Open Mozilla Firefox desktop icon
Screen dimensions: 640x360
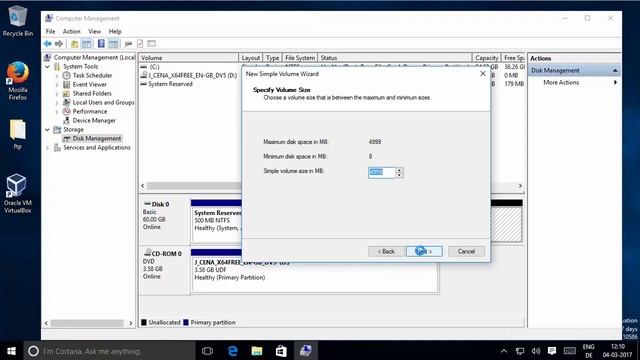[x=18, y=81]
